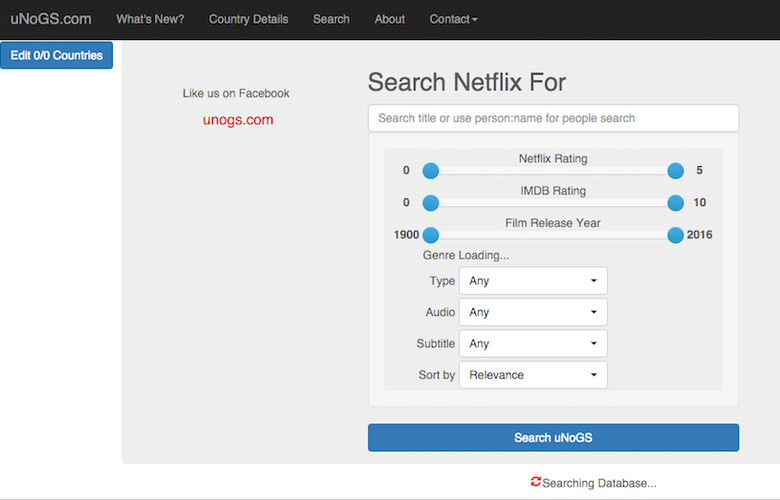
Task: Expand the Contact dropdown menu
Action: point(453,19)
